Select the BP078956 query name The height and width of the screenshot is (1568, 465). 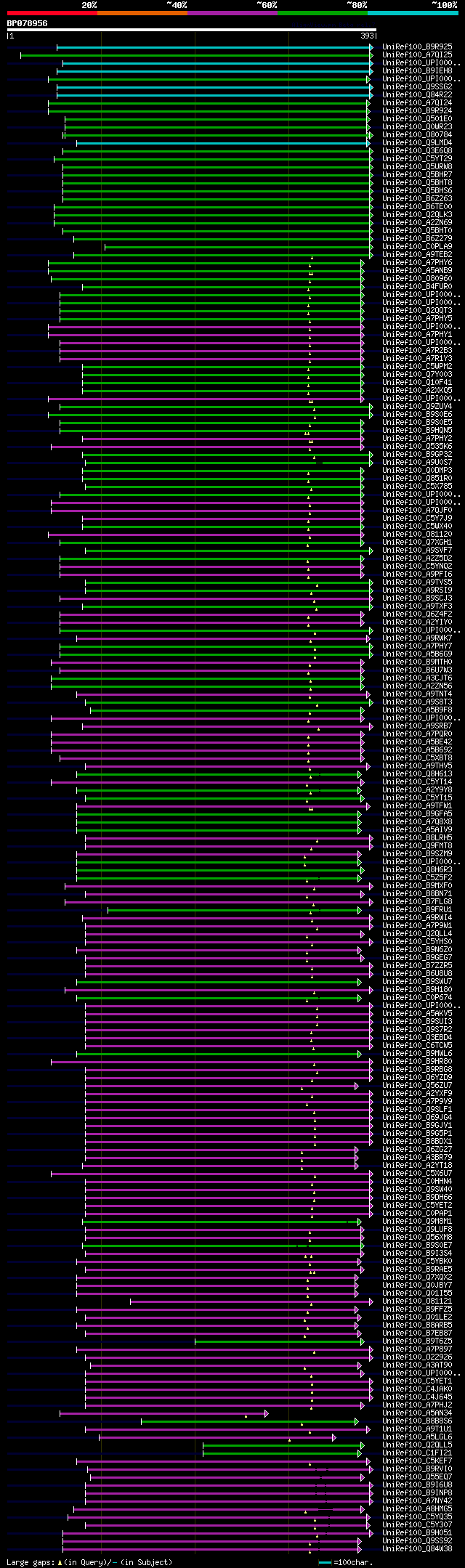[x=28, y=23]
